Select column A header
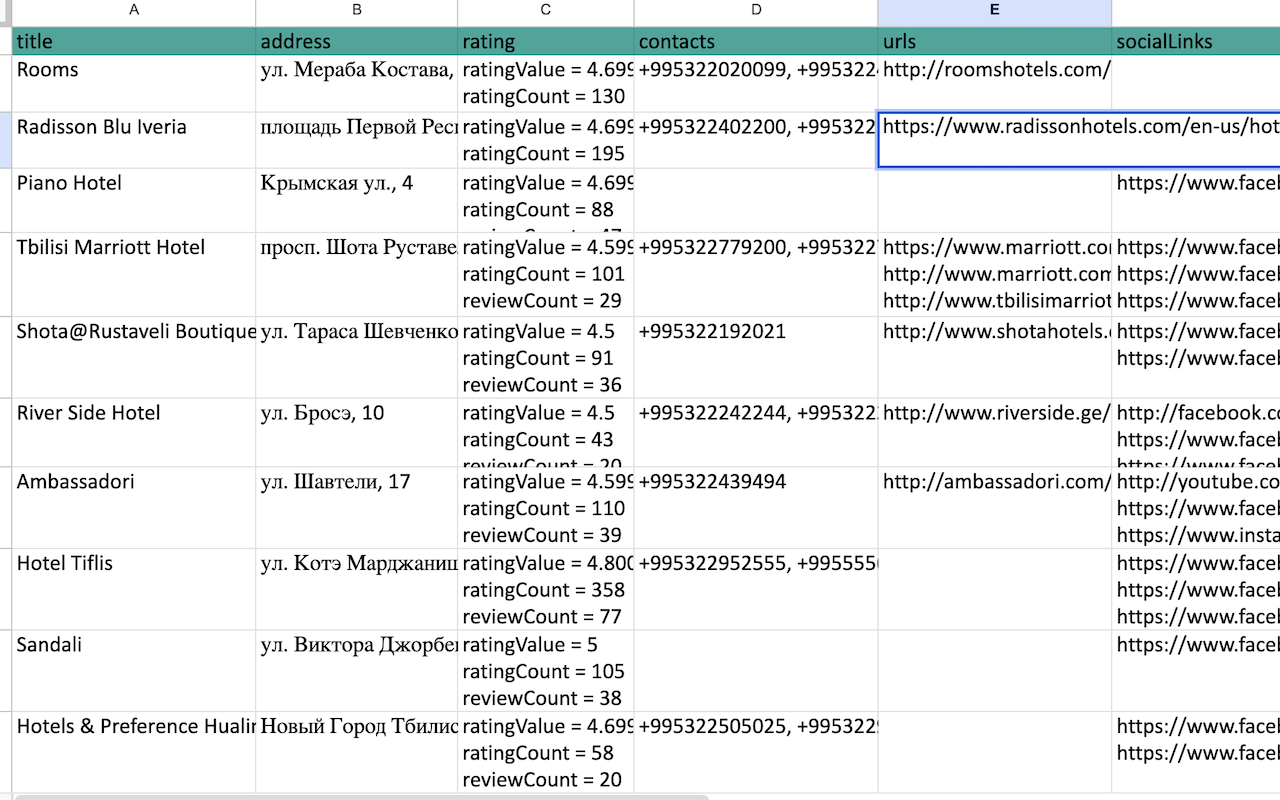This screenshot has width=1280, height=800. click(x=134, y=11)
